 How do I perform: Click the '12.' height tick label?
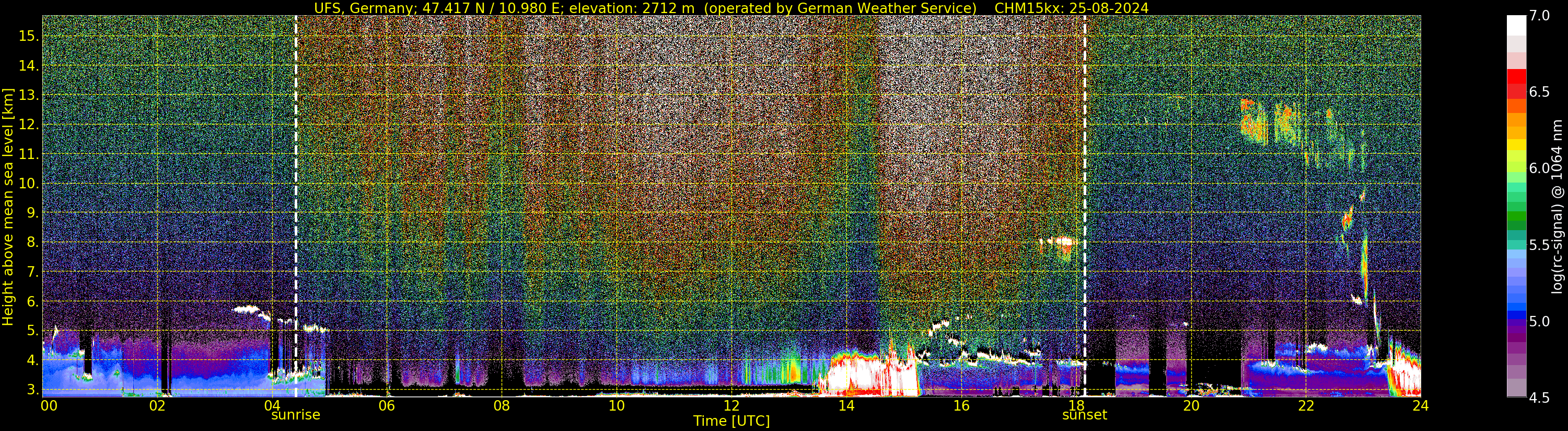(29, 124)
